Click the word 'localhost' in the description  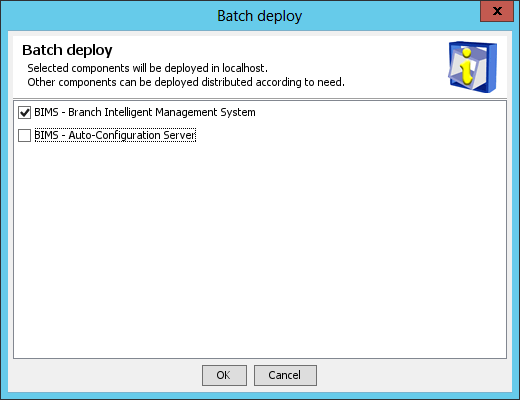243,68
